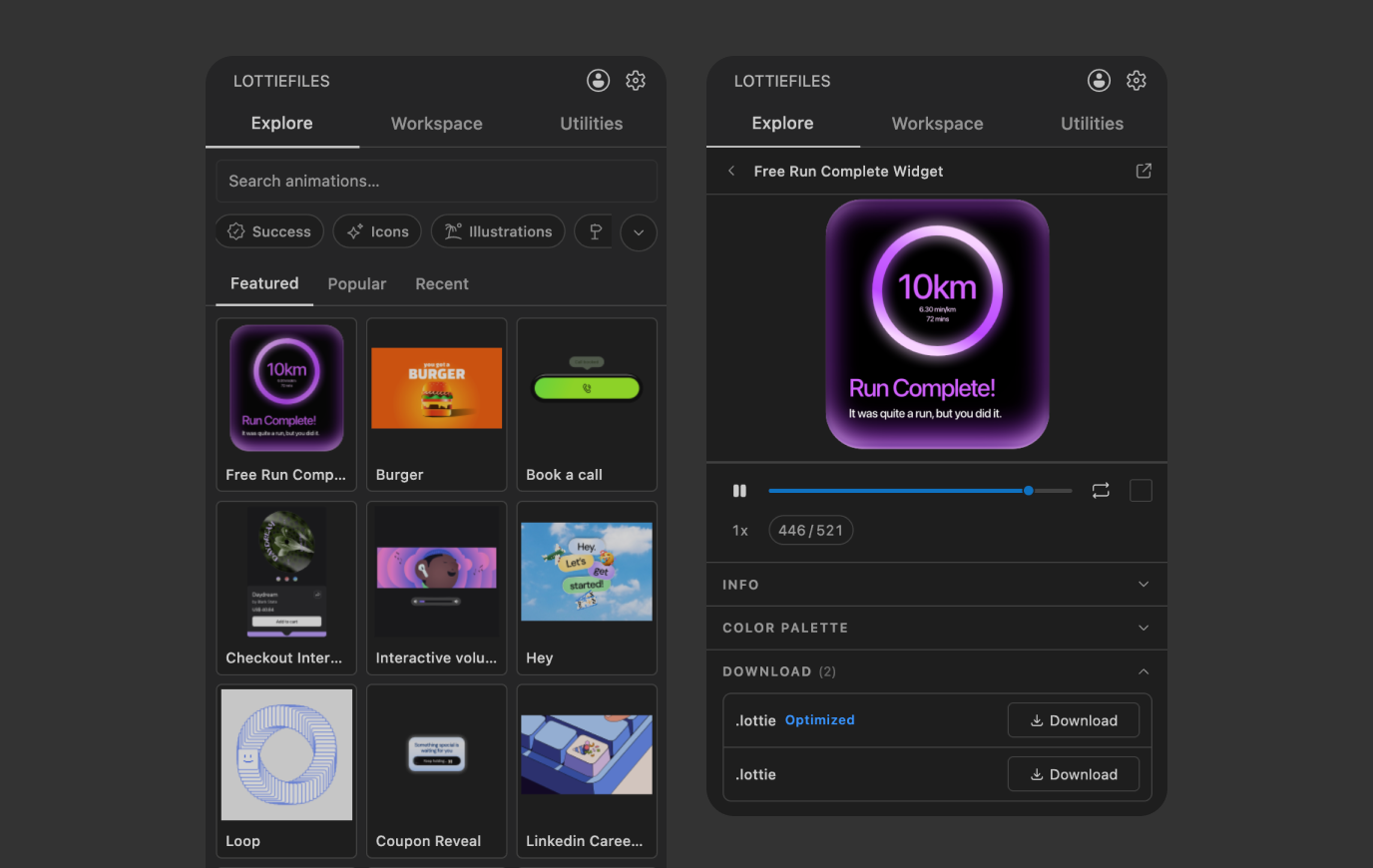Expand the INFO section
Screen dimensions: 1373x868
937,585
